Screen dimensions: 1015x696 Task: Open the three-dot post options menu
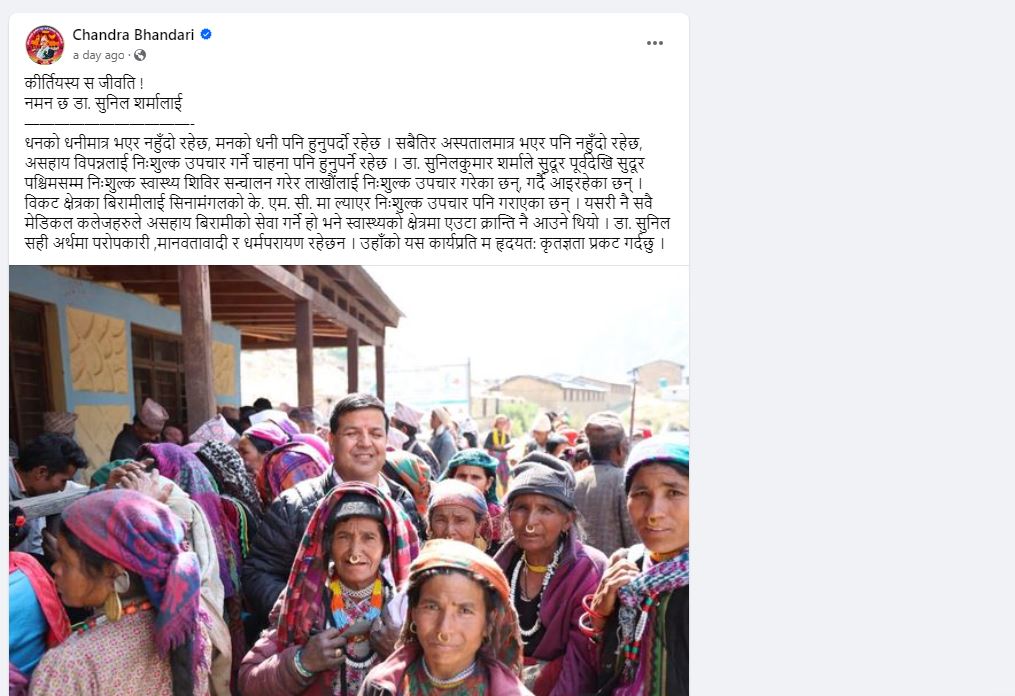click(x=654, y=43)
